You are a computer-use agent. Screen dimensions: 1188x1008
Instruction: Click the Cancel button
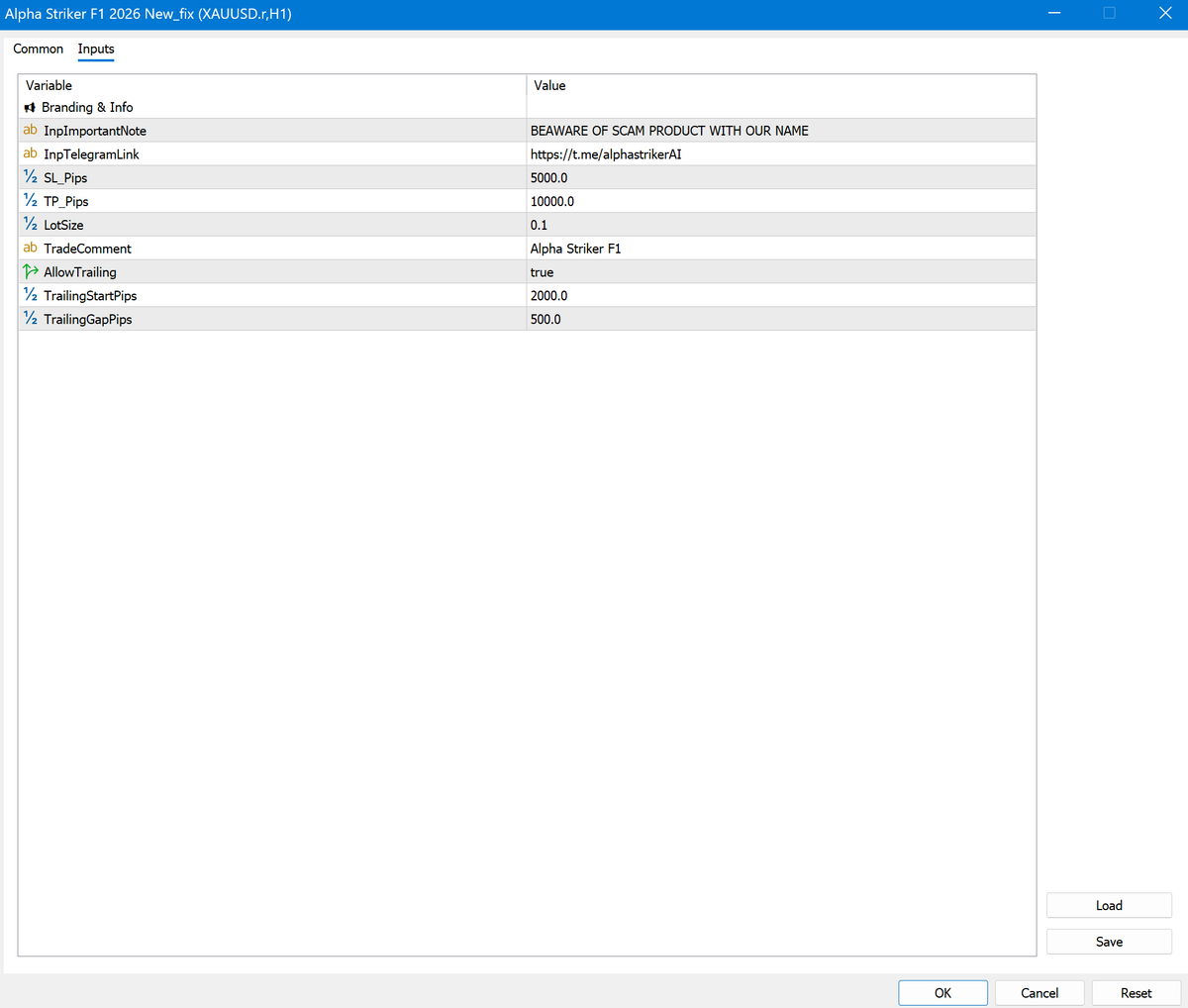pyautogui.click(x=1039, y=993)
